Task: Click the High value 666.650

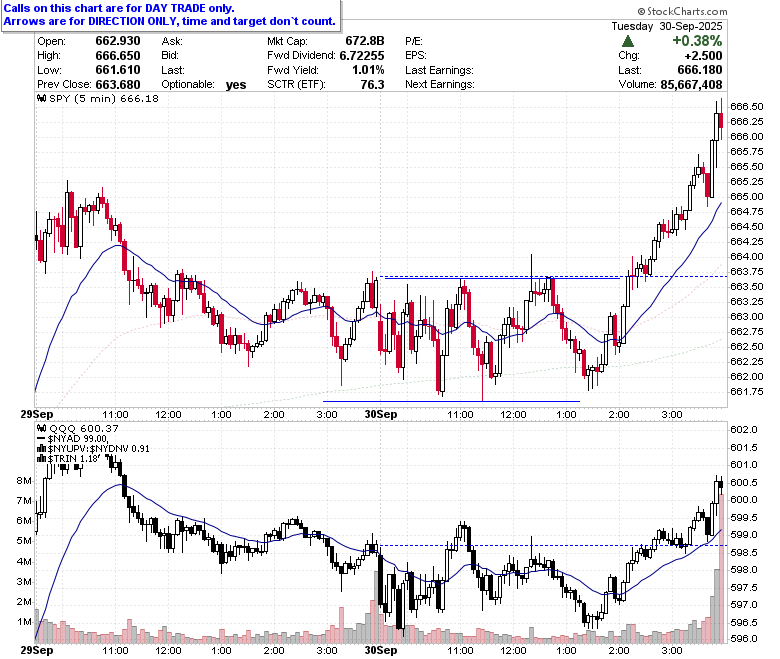Action: (118, 56)
